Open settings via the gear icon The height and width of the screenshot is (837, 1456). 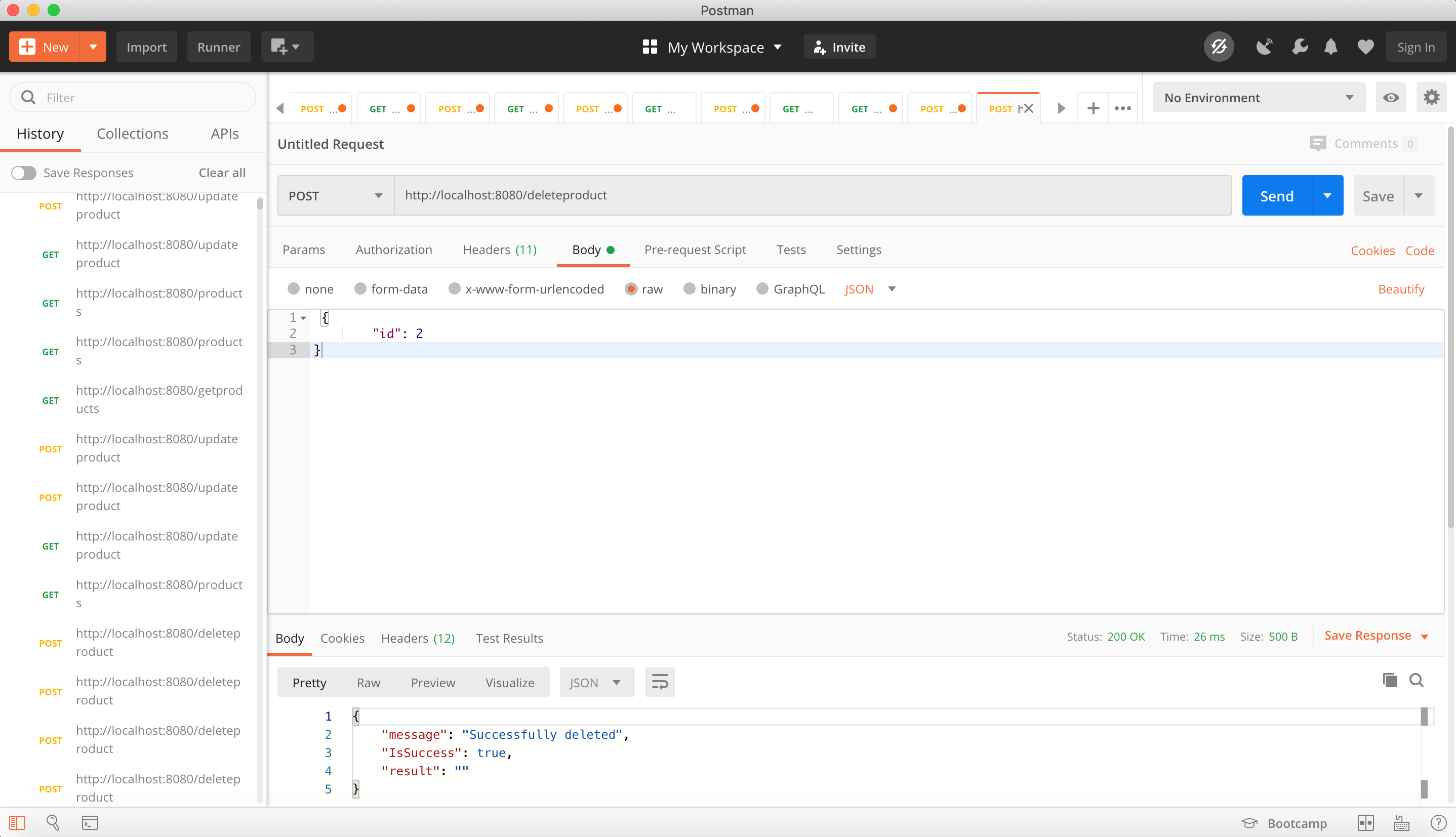1431,97
